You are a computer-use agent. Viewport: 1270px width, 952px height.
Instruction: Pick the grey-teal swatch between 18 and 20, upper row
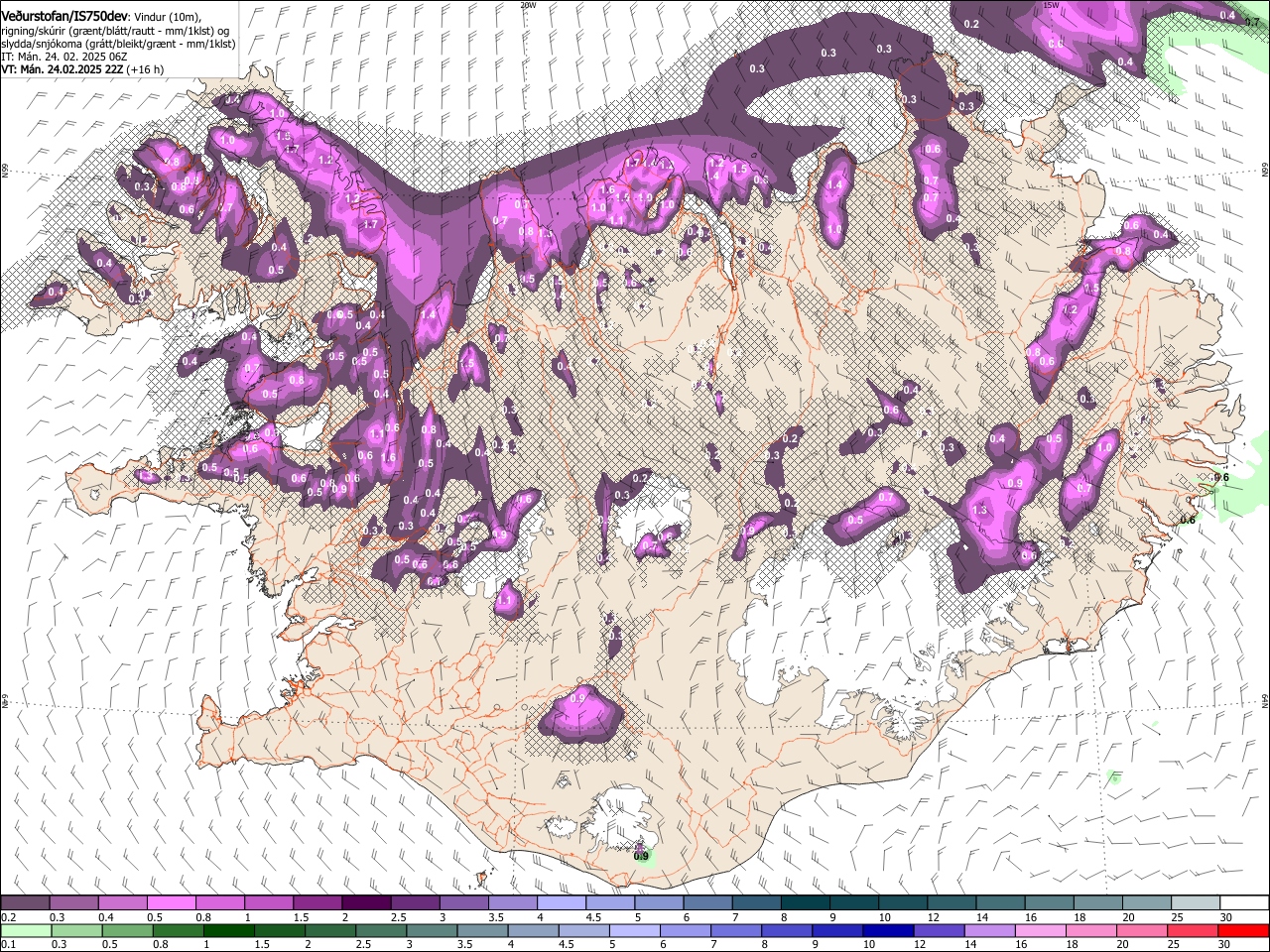(x=1097, y=903)
